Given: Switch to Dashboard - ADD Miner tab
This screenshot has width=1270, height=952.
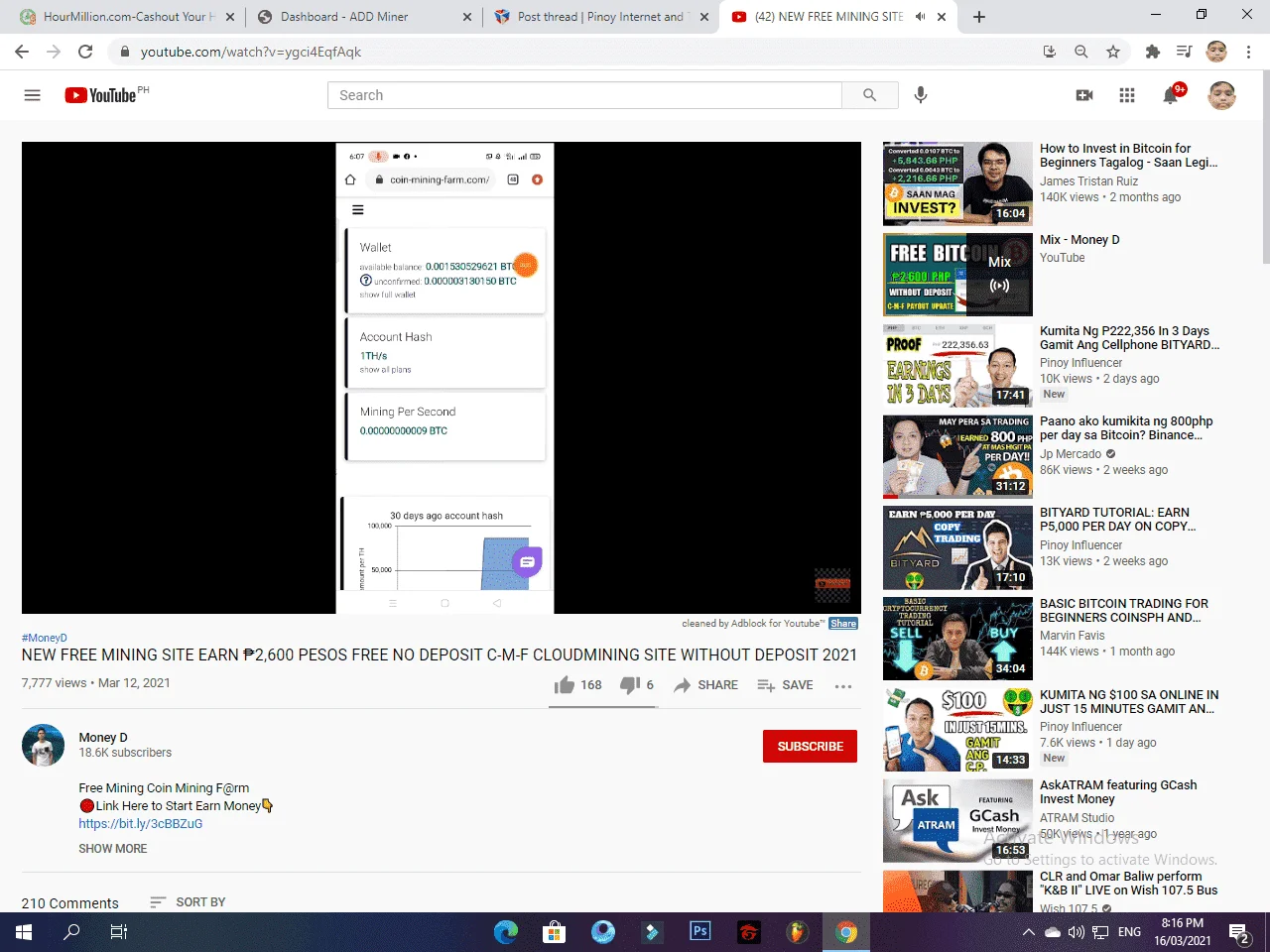Looking at the screenshot, I should coord(364,17).
